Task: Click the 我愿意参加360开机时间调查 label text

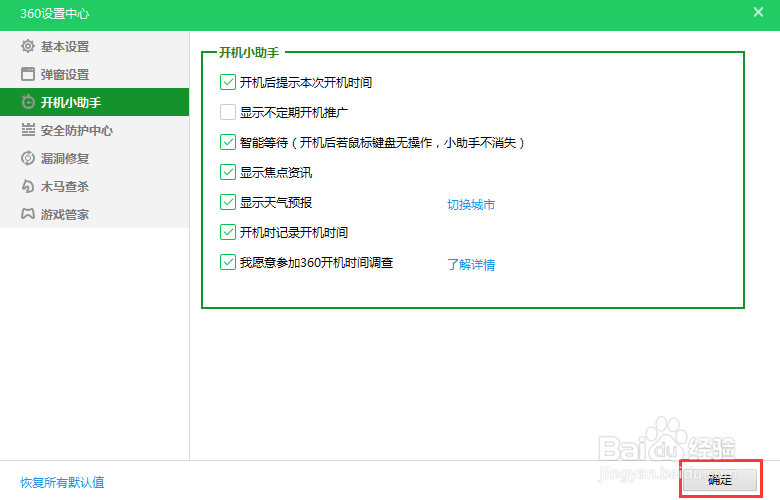Action: (316, 263)
